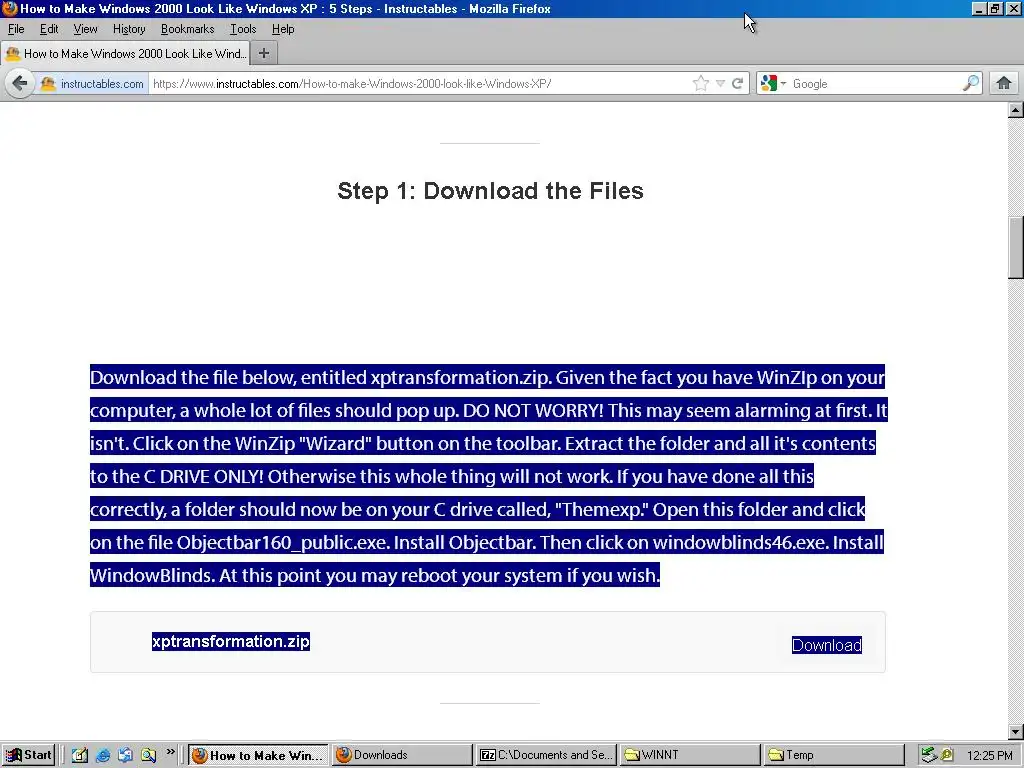Bookmark this page with the star icon
Screen dimensions: 1024x768
[701, 84]
